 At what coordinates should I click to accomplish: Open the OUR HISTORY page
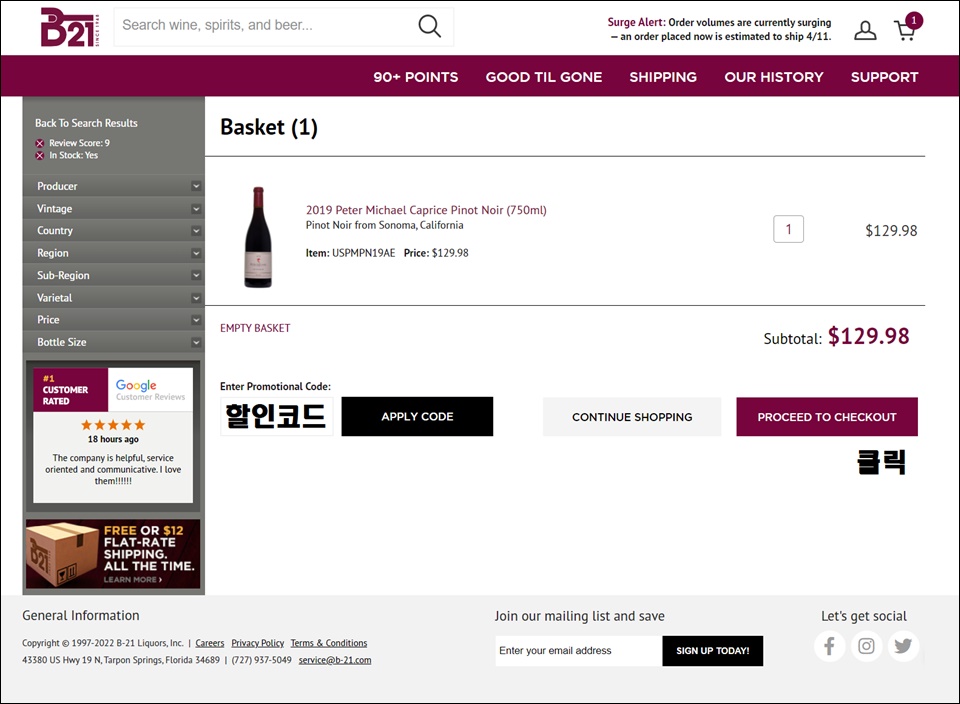[x=774, y=77]
